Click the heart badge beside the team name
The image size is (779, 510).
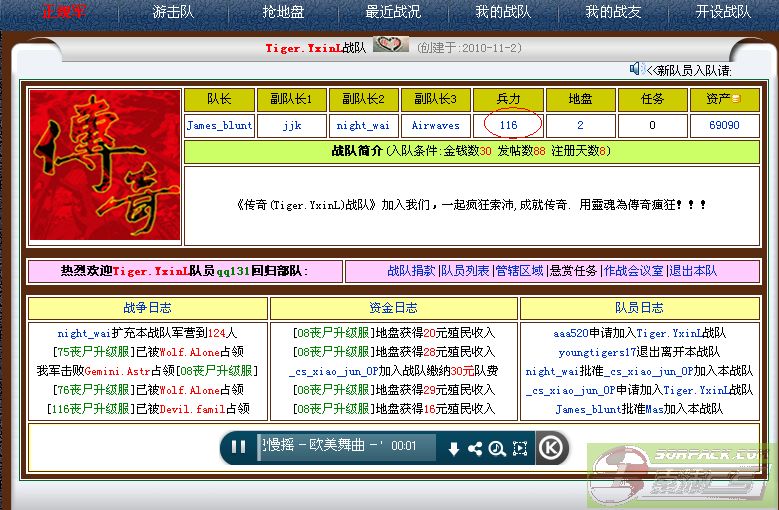point(391,45)
